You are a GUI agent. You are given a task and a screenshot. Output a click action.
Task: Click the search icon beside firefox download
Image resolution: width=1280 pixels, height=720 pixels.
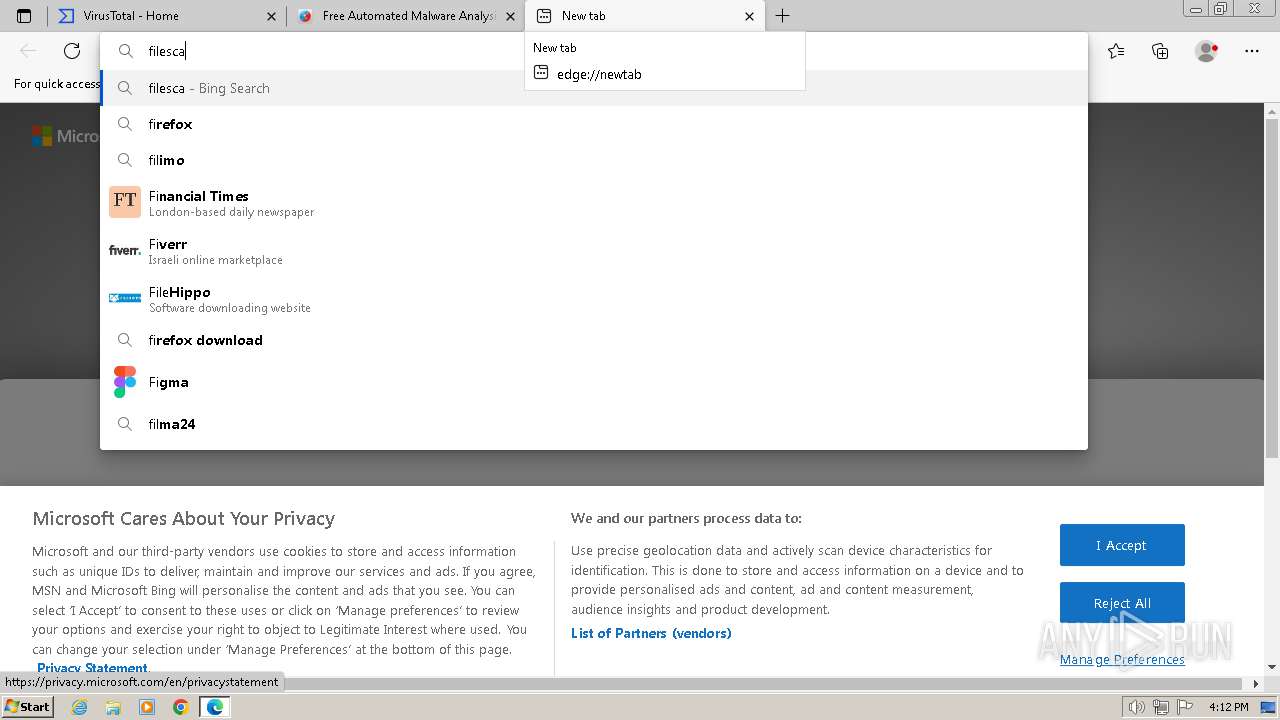tap(125, 340)
